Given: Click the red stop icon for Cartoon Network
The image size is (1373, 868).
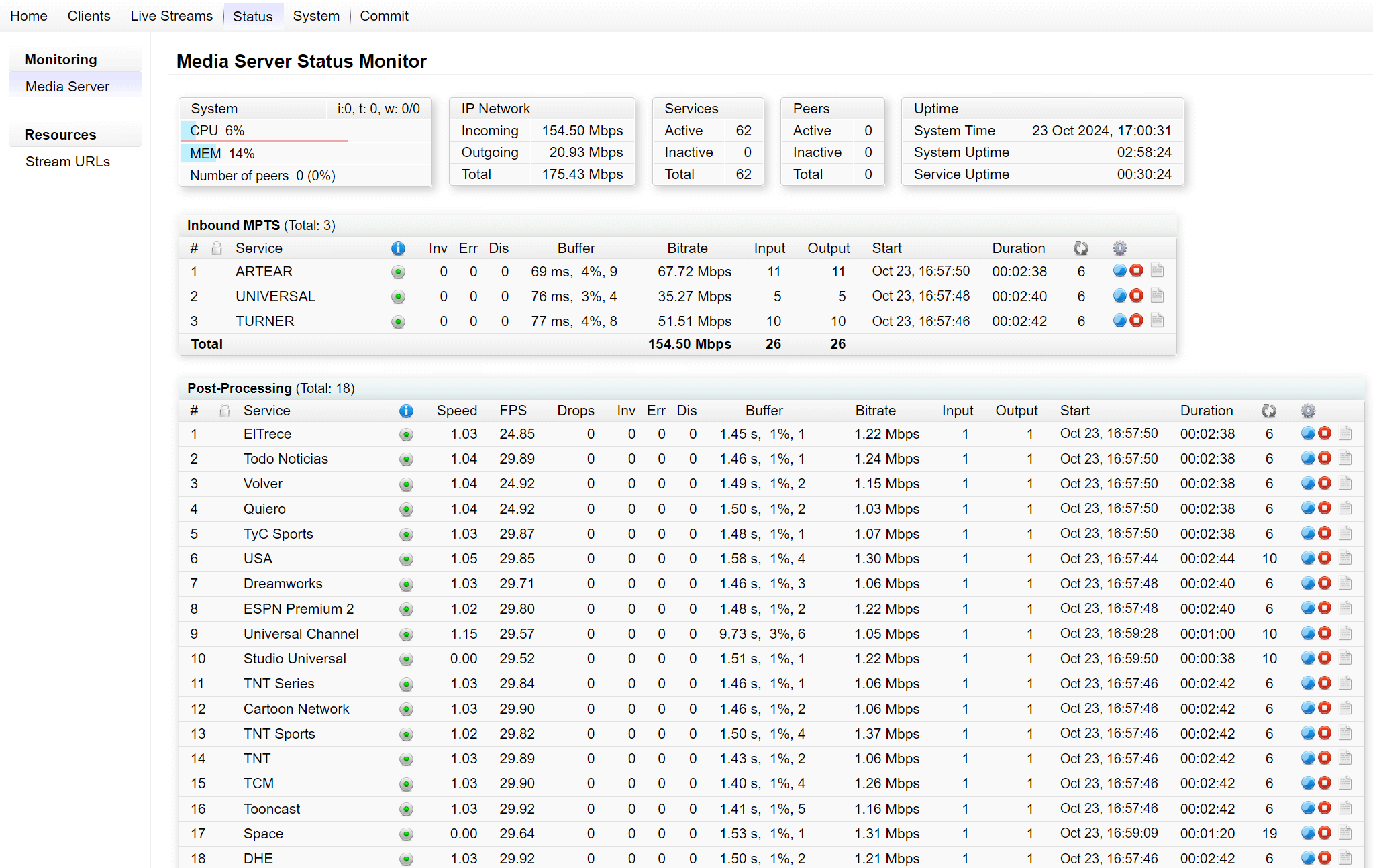Looking at the screenshot, I should click(x=1325, y=708).
